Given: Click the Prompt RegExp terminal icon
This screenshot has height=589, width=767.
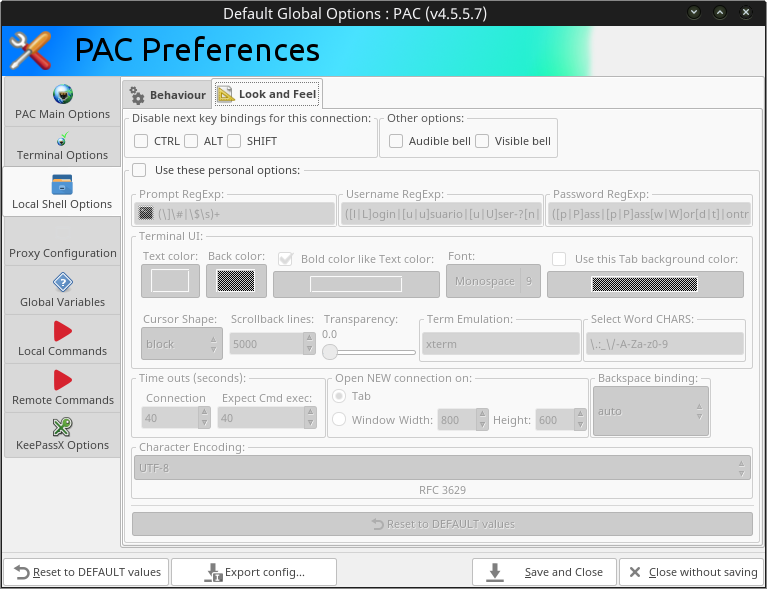Looking at the screenshot, I should [146, 213].
